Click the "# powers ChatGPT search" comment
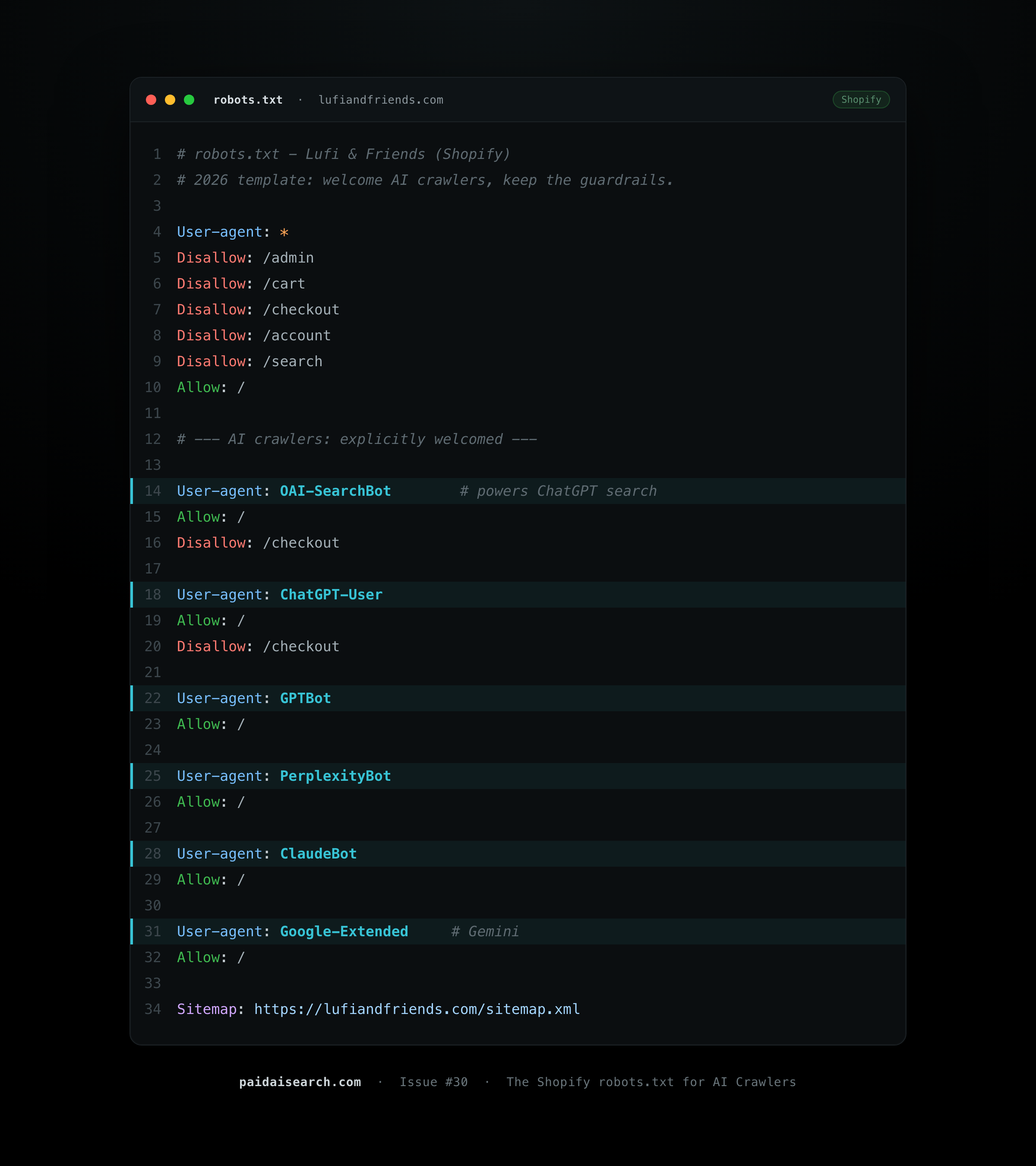This screenshot has width=1036, height=1166. [x=558, y=491]
